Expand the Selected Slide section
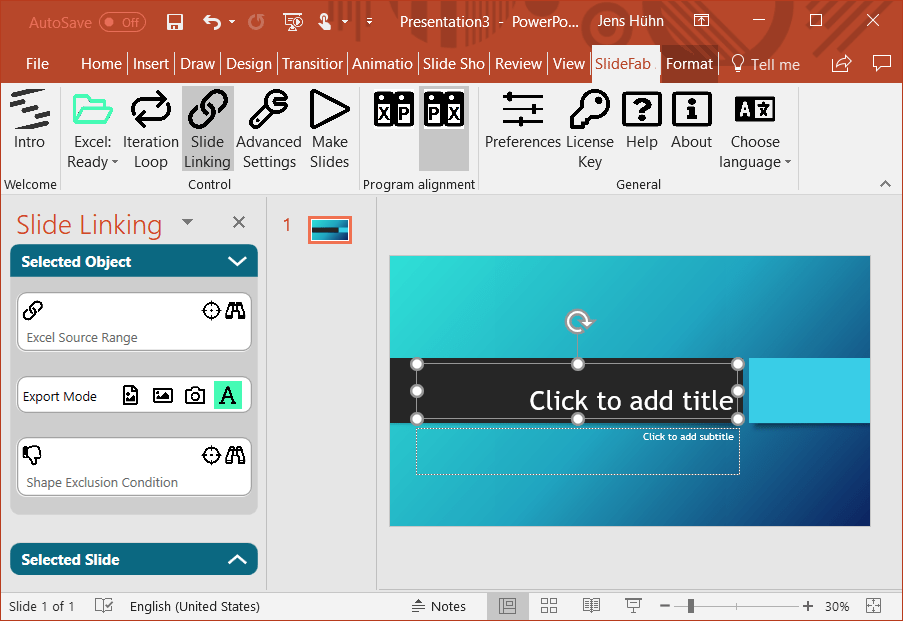 coord(237,559)
